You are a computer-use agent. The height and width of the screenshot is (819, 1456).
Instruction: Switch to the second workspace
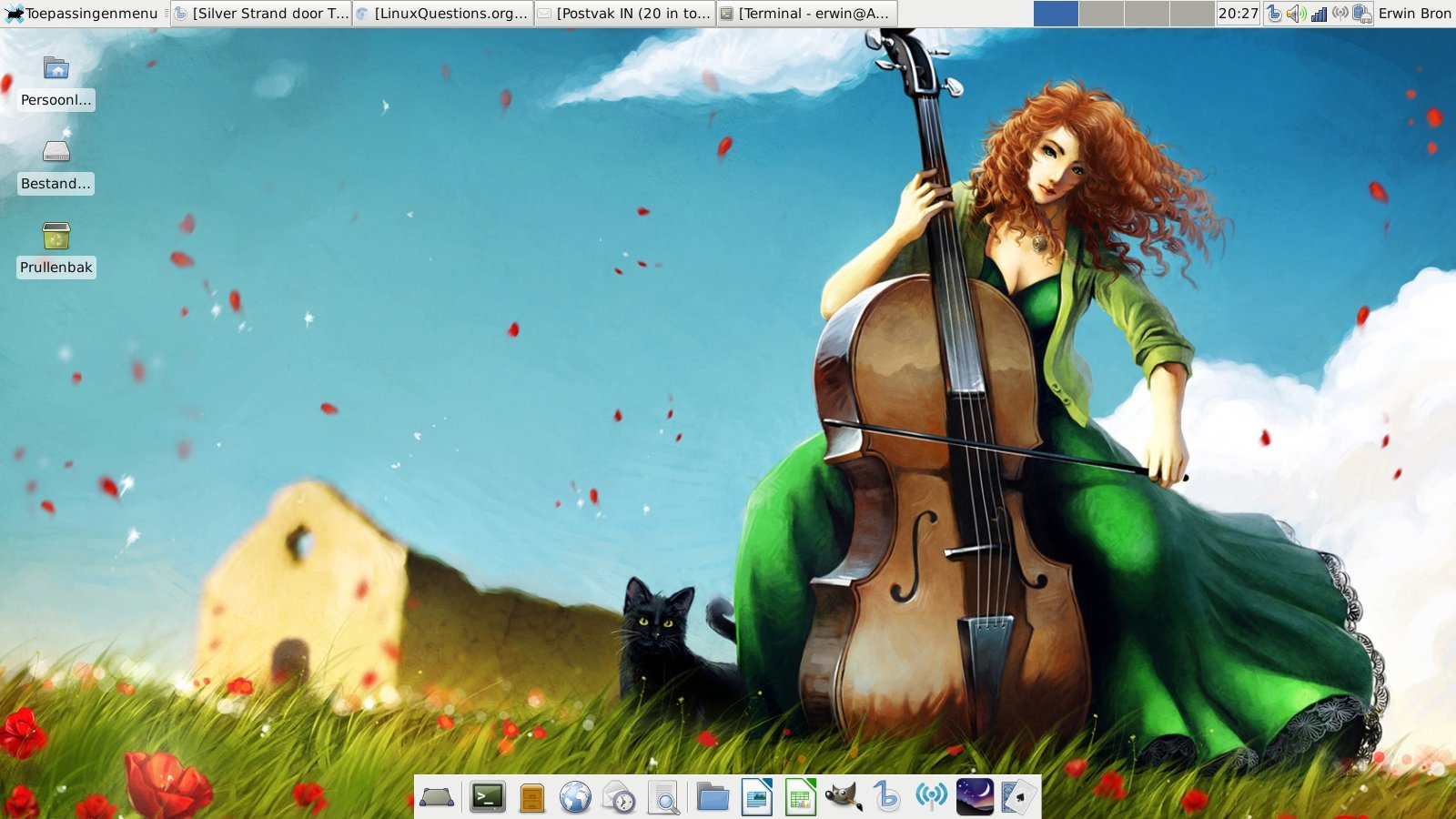tap(1101, 14)
